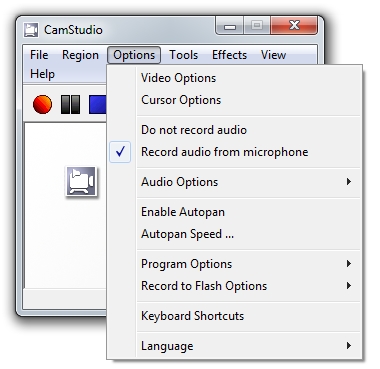Open the Help menu
380x369 pixels.
(x=42, y=74)
